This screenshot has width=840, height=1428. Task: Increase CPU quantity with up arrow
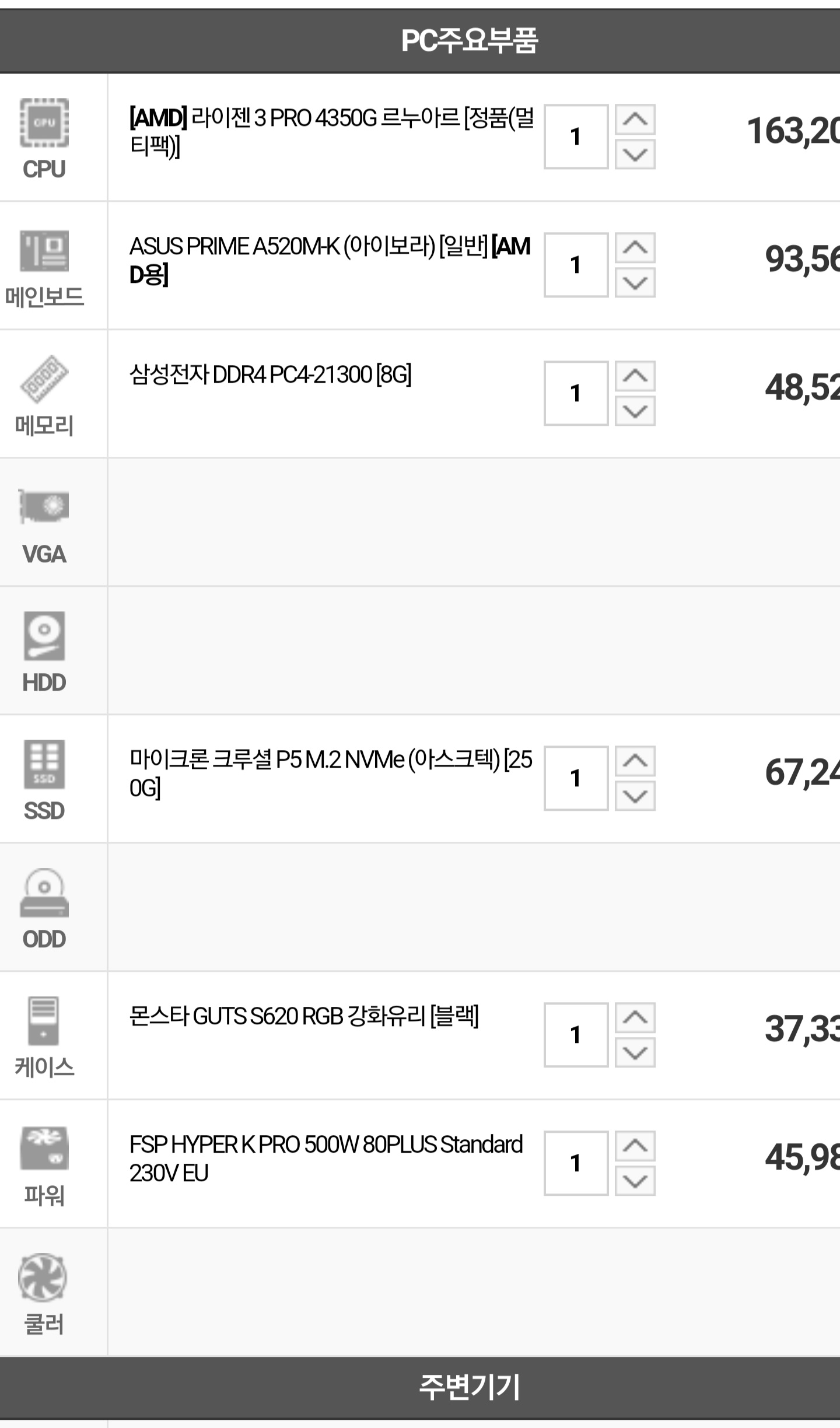click(x=635, y=120)
